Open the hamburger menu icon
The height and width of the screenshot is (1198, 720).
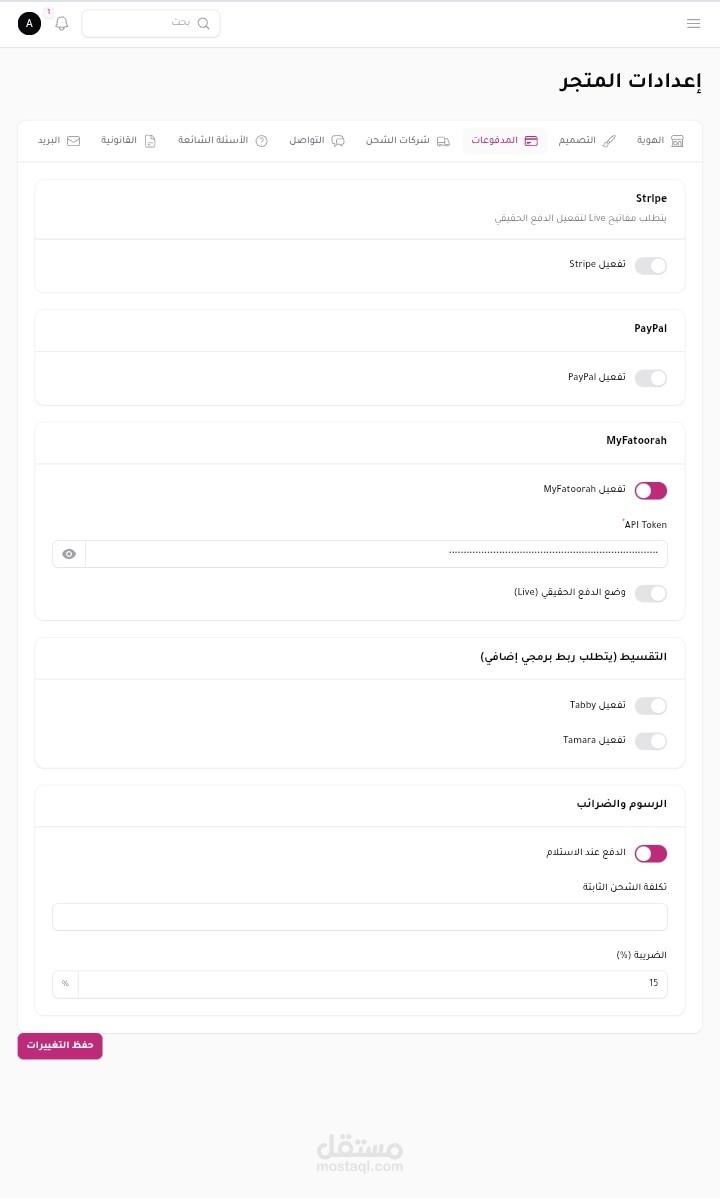[693, 23]
